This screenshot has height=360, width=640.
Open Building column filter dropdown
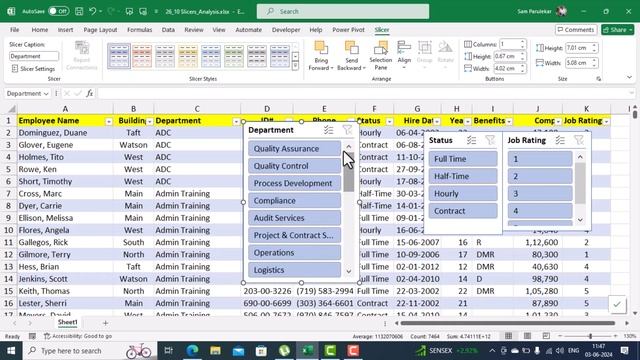149,122
